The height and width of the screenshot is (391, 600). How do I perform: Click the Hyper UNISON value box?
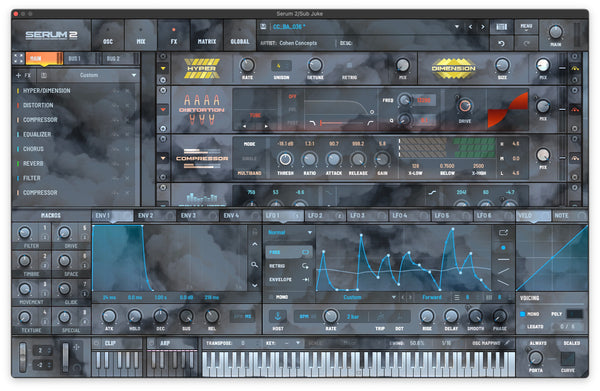[x=281, y=66]
